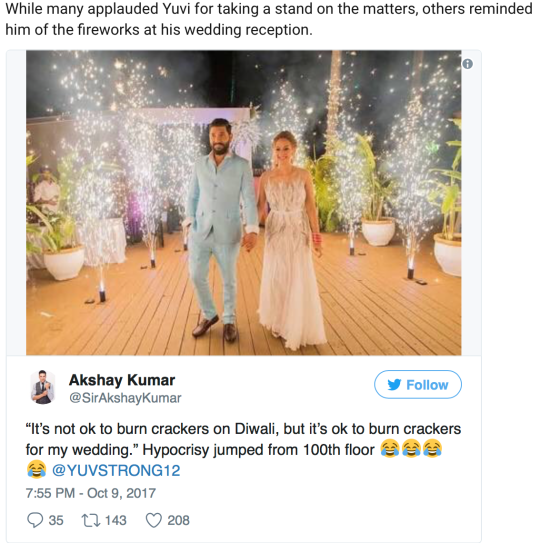The image size is (540, 543).
Task: Open the wedding fireworks photo
Action: pyautogui.click(x=244, y=203)
